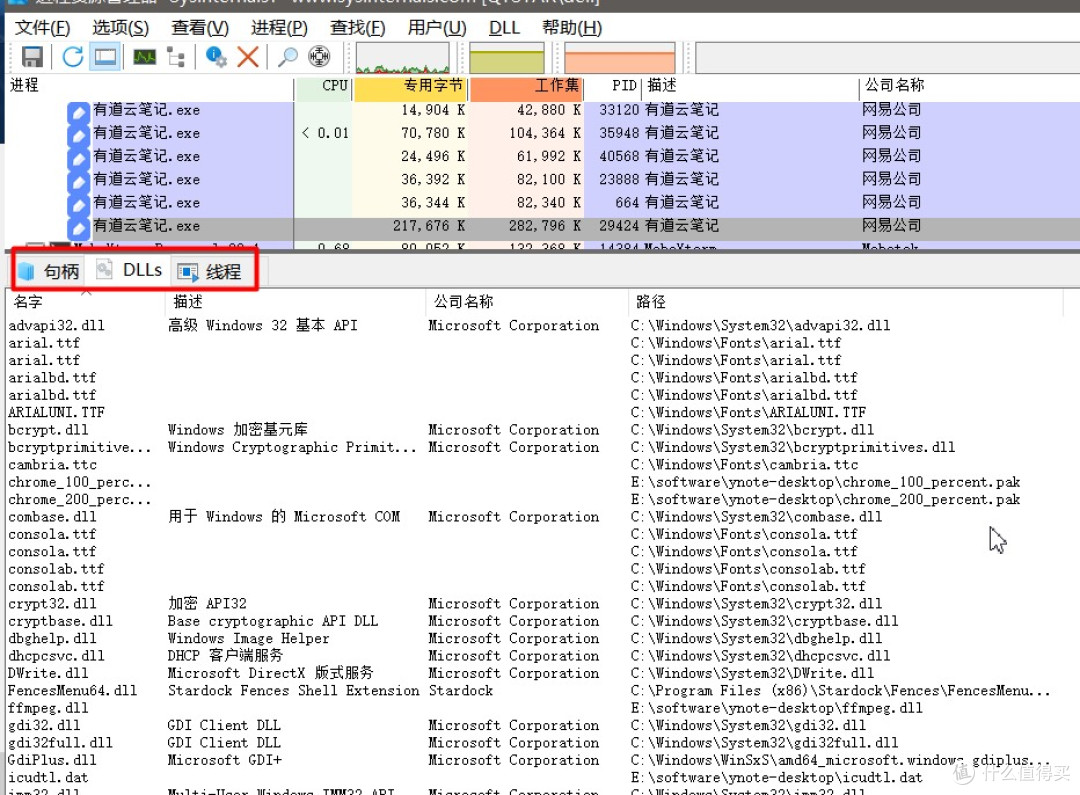This screenshot has width=1080, height=795.
Task: Switch to the 句柄 tab
Action: (49, 271)
